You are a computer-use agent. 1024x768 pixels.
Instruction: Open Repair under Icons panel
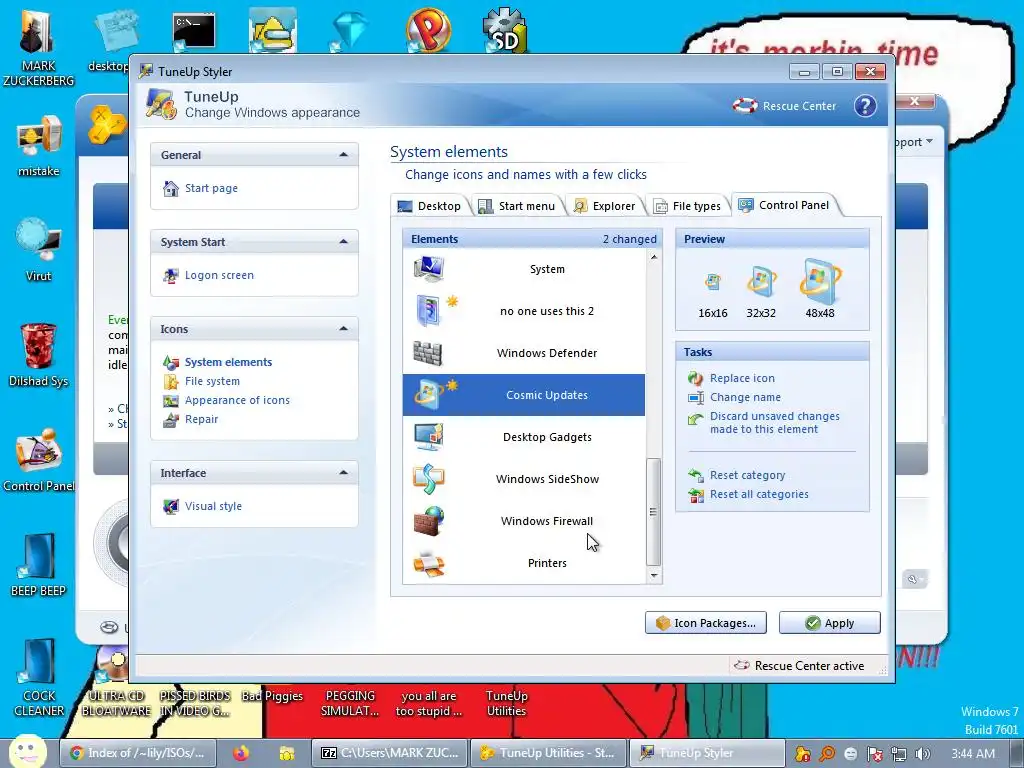point(201,419)
